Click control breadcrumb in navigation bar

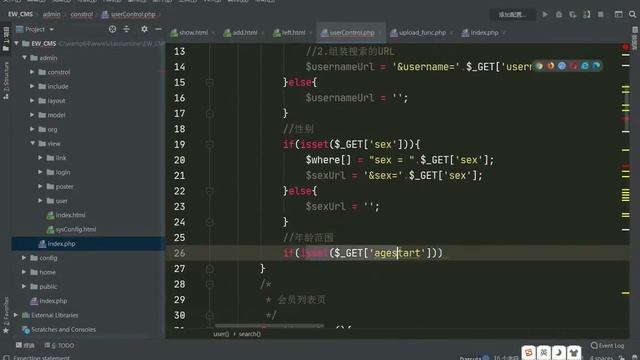click(82, 14)
